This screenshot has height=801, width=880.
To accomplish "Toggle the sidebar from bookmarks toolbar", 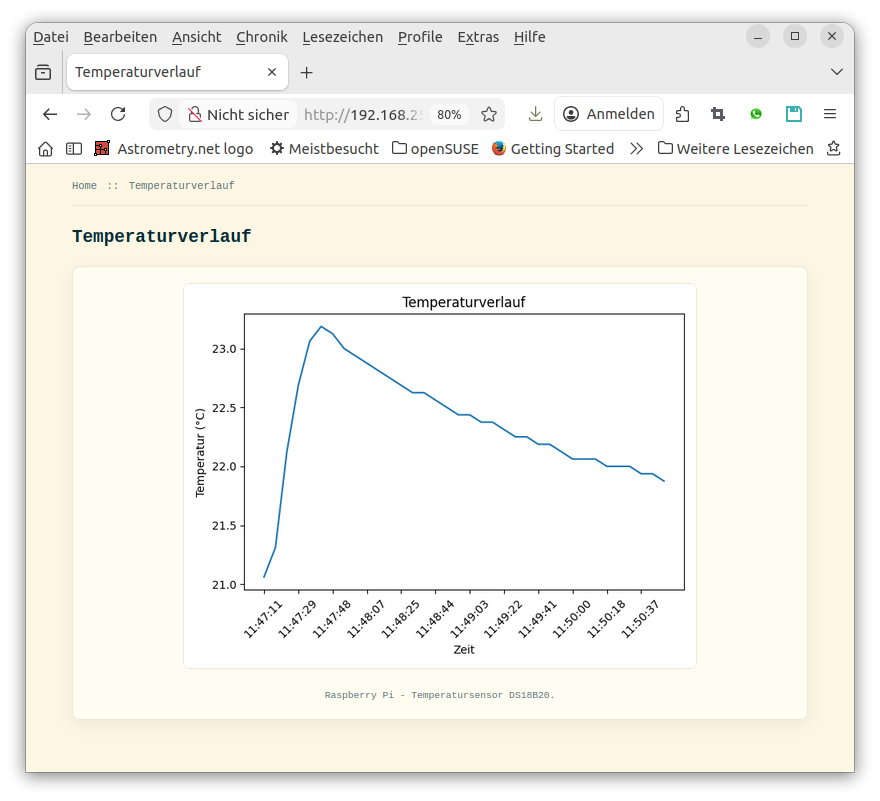I will tap(74, 149).
